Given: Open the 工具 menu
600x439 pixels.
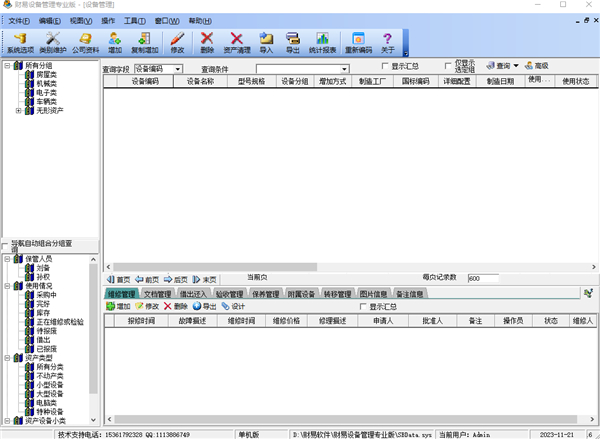Looking at the screenshot, I should pyautogui.click(x=135, y=20).
